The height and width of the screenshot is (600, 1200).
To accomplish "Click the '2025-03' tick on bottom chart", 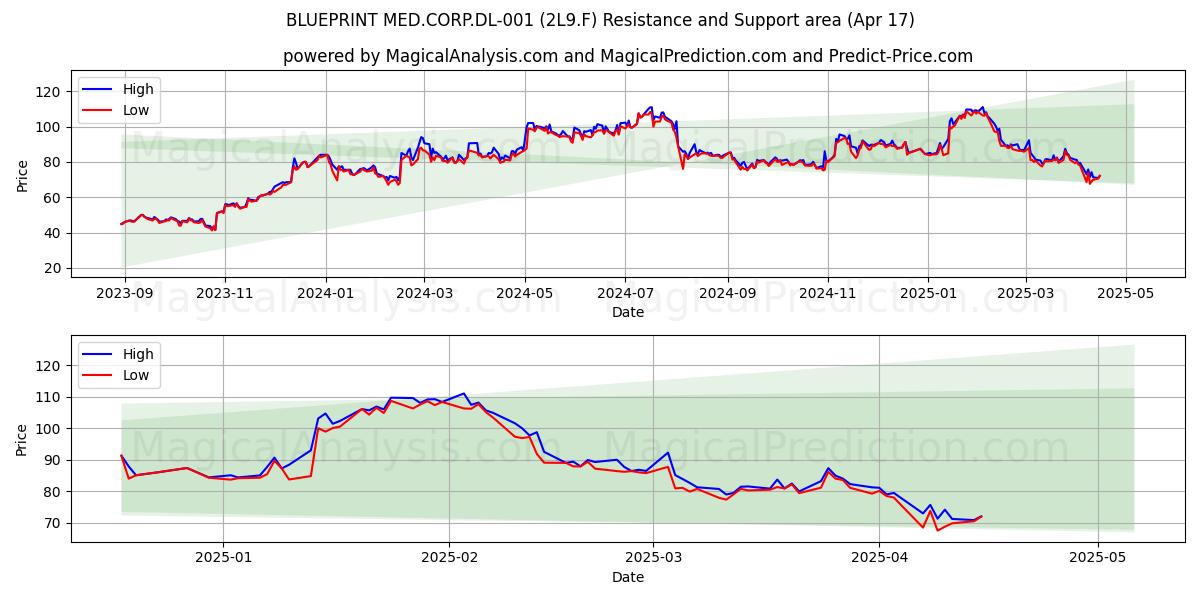I will tap(653, 558).
